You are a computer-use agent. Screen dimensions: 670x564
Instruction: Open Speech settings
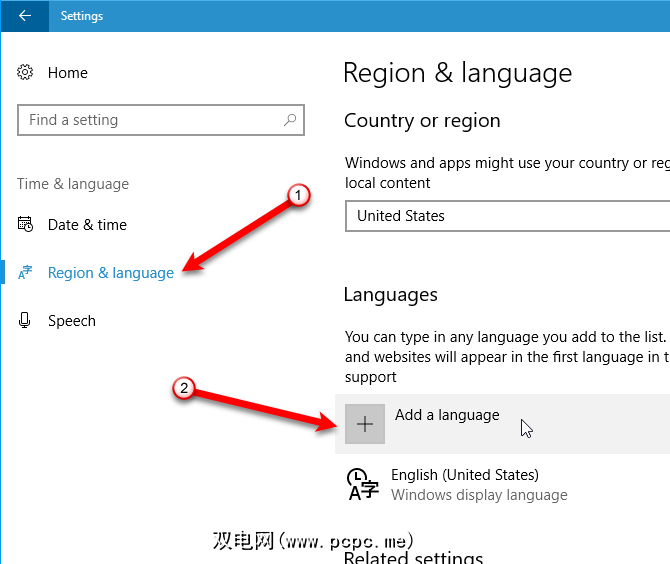pos(72,321)
